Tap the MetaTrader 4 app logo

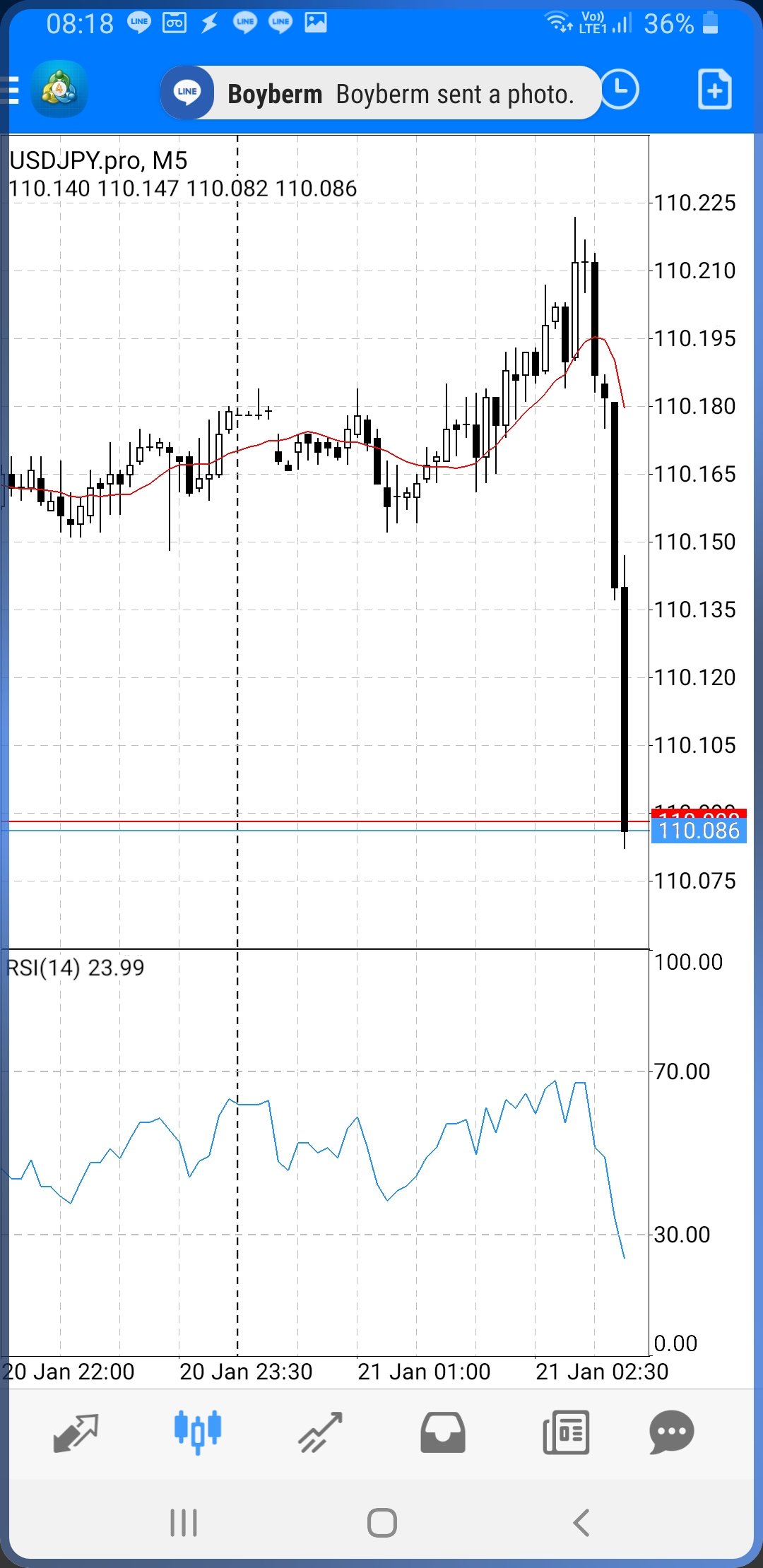click(x=59, y=90)
